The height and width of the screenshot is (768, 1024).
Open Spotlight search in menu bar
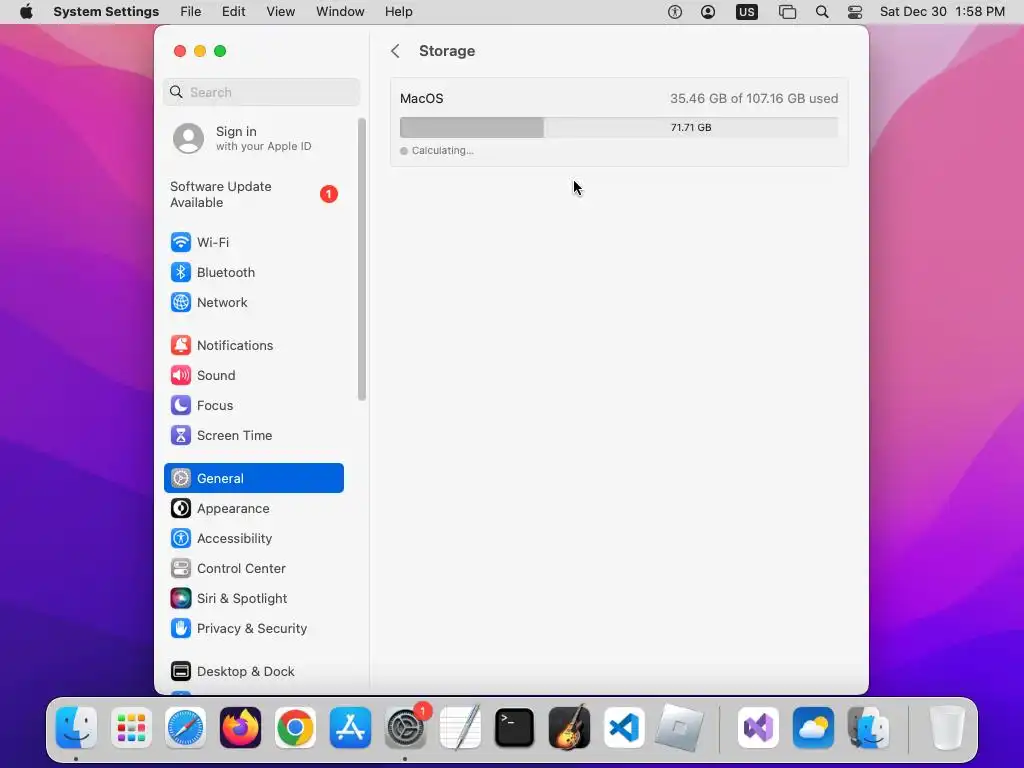pyautogui.click(x=822, y=12)
